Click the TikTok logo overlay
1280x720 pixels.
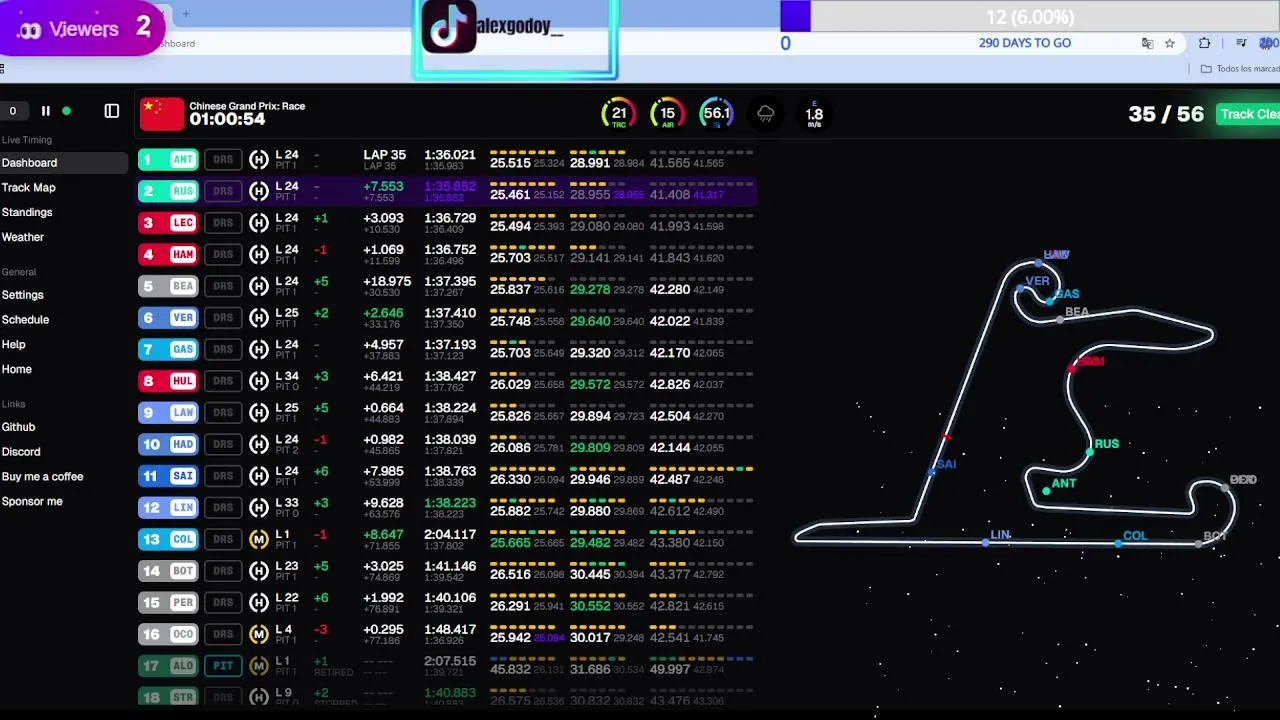pyautogui.click(x=449, y=27)
